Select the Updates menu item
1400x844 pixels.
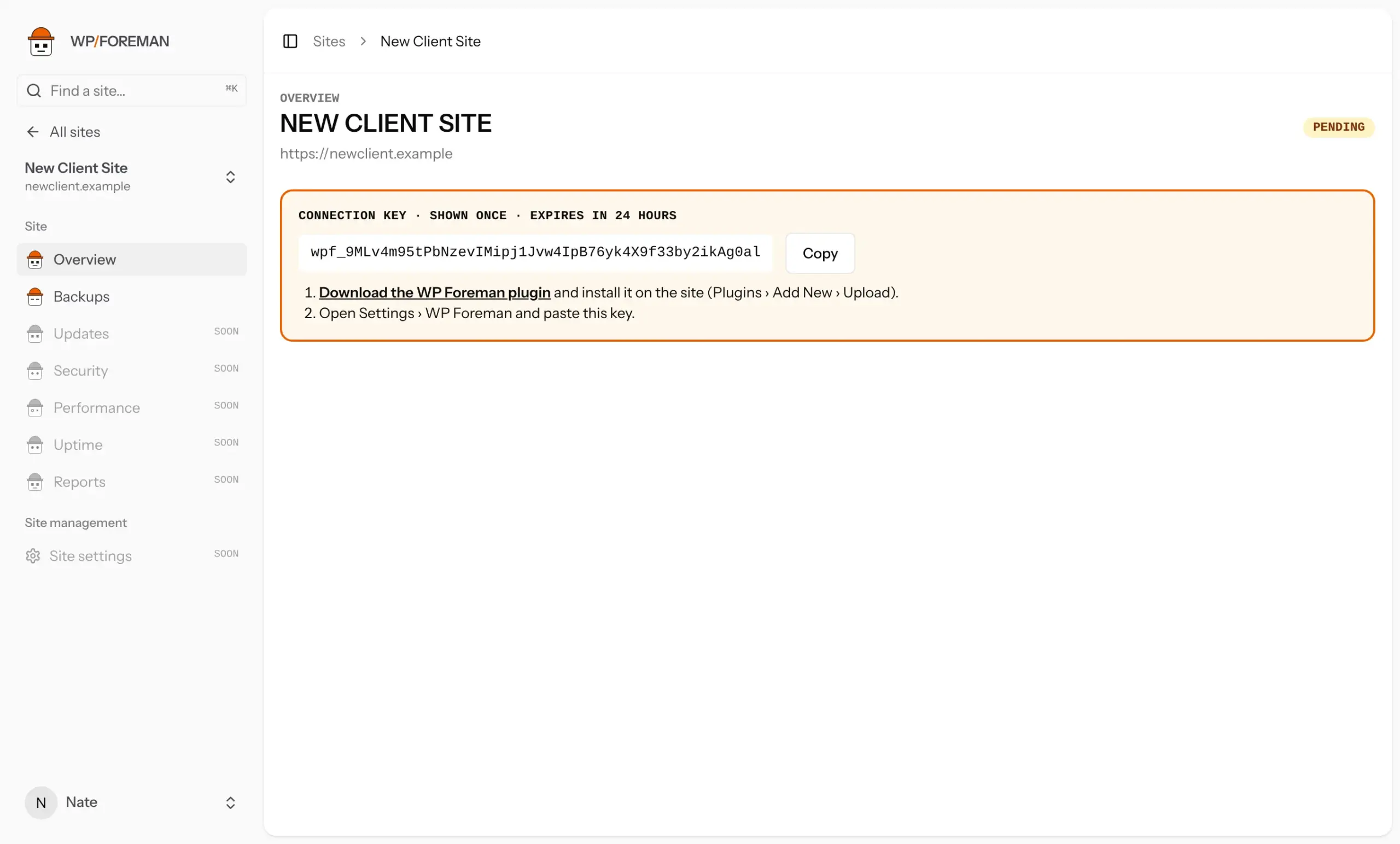click(x=132, y=333)
